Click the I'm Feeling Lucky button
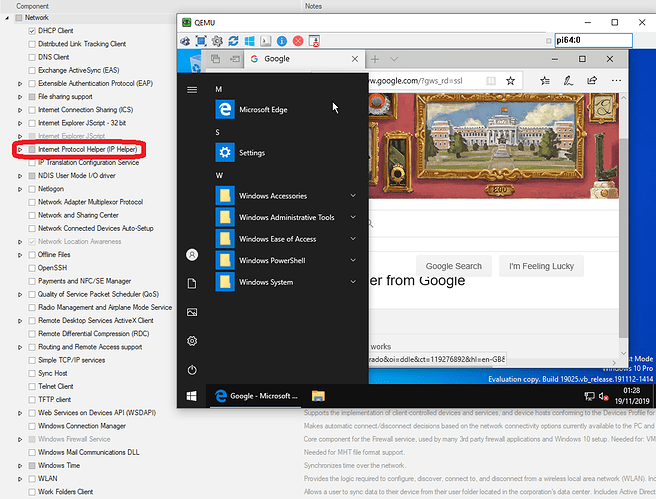This screenshot has width=656, height=499. (x=541, y=266)
